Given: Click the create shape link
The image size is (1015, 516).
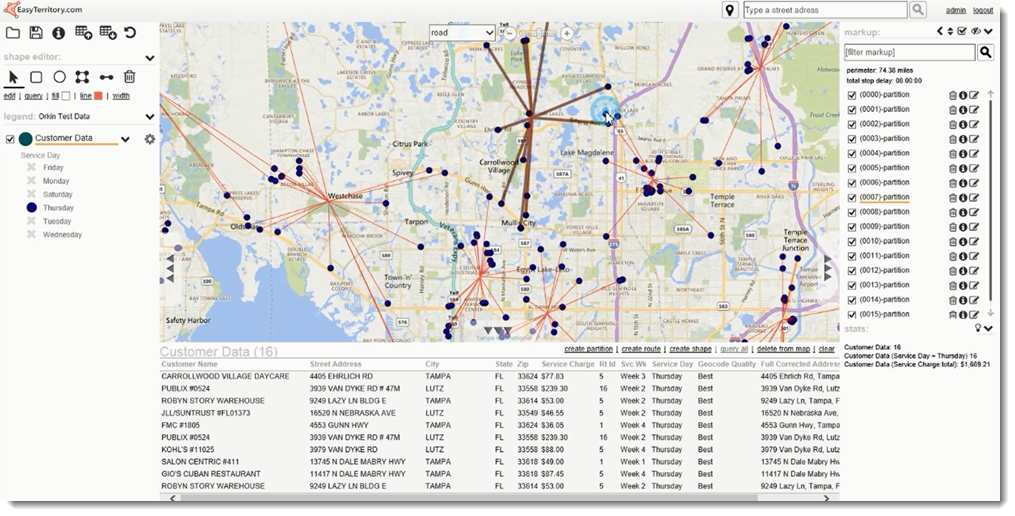Looking at the screenshot, I should pos(690,349).
